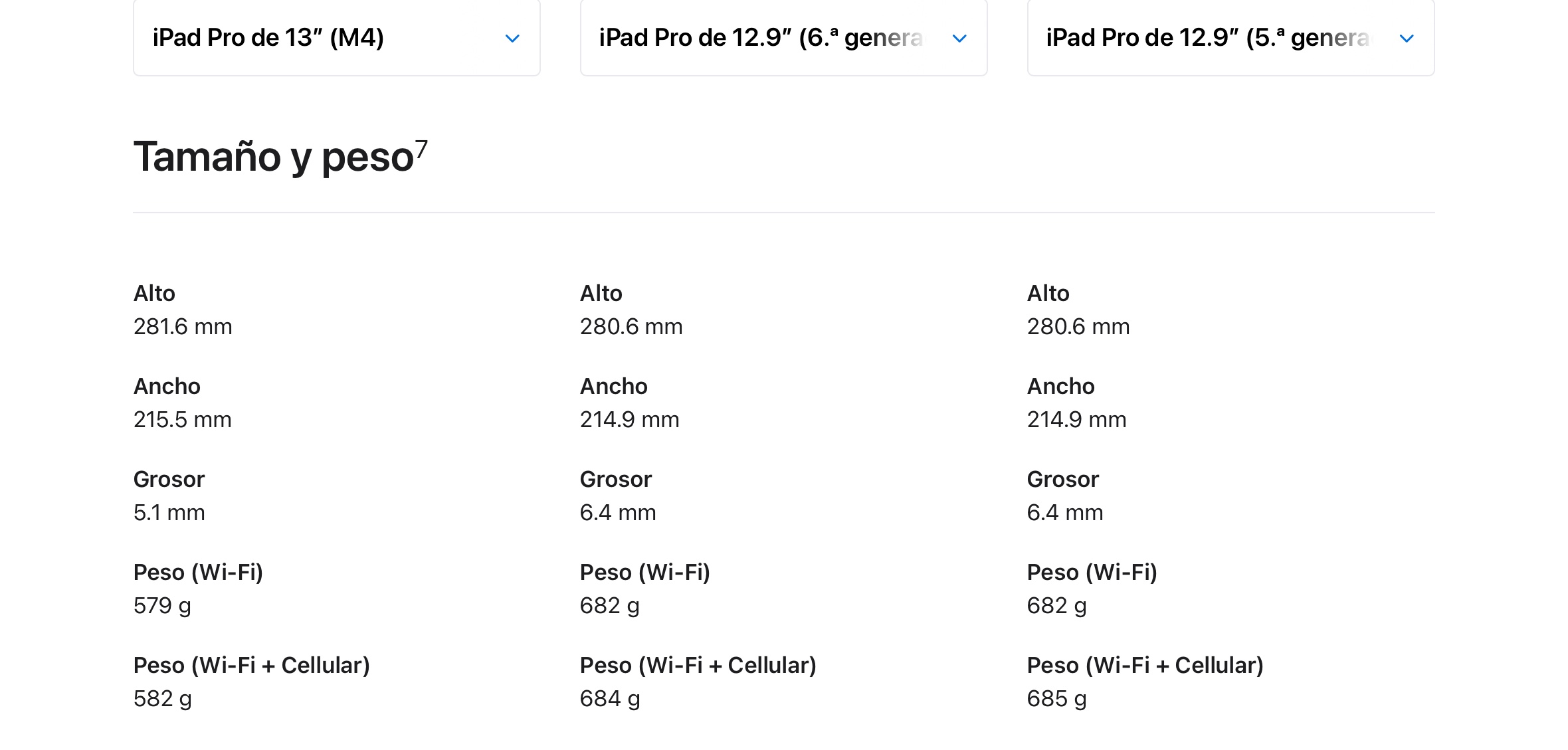This screenshot has height=750, width=1568.
Task: Click the Grosor label in the middle column
Action: 615,480
